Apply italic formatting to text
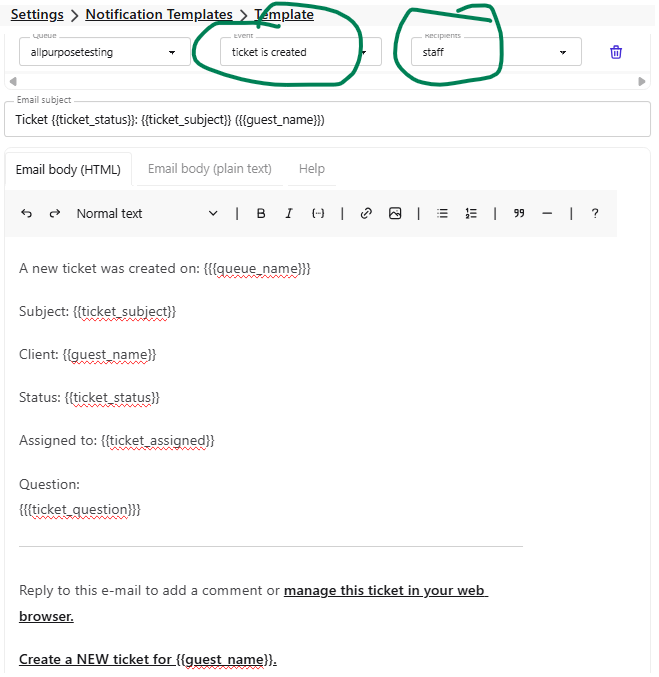Image resolution: width=659 pixels, height=677 pixels. (291, 215)
